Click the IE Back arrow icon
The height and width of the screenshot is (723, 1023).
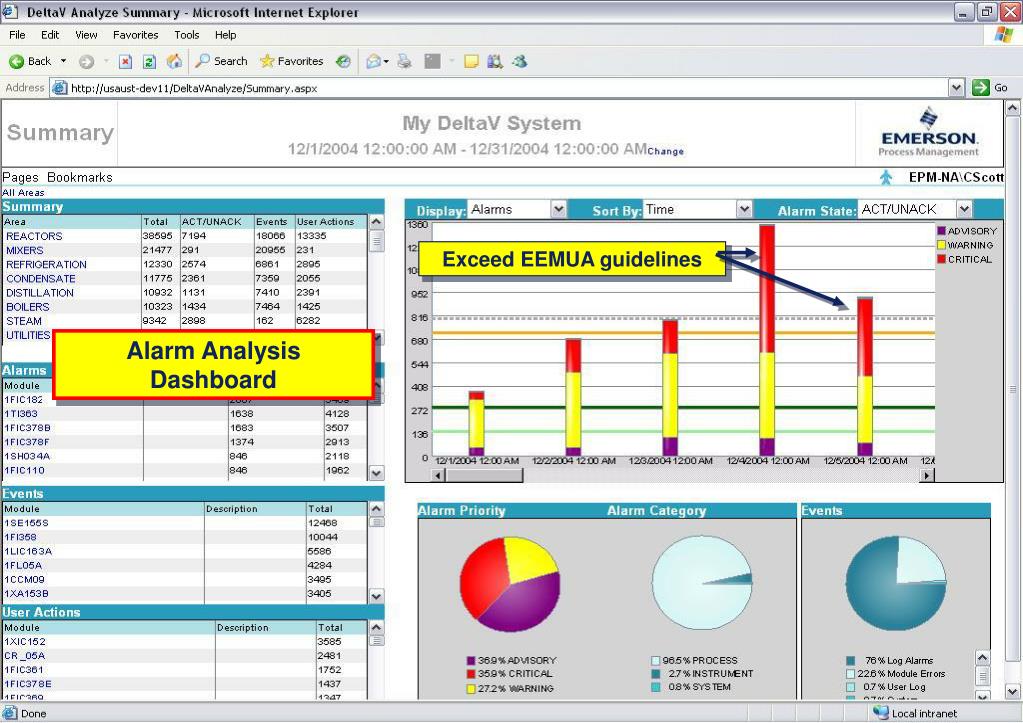coord(16,61)
